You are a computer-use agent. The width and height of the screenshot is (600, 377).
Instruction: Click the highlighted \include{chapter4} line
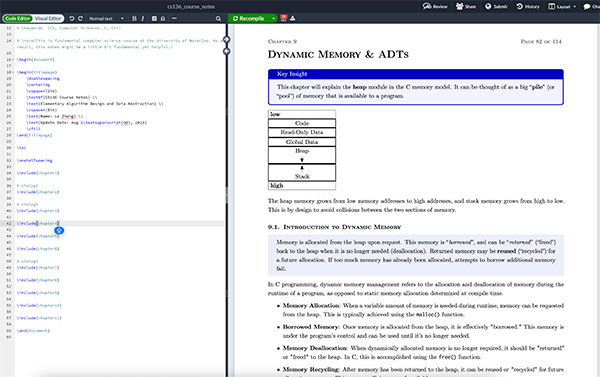click(x=38, y=224)
